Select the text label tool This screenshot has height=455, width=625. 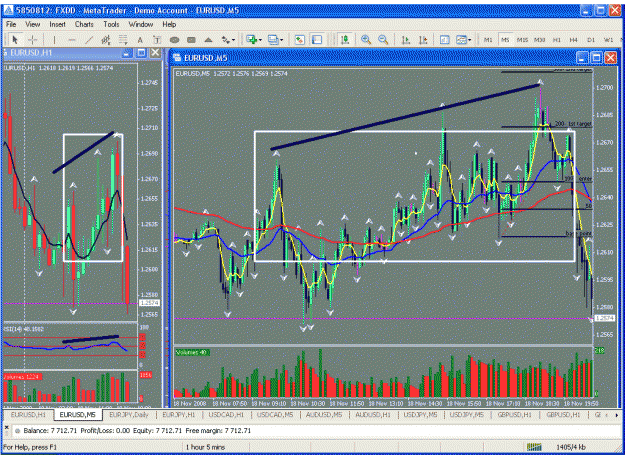(157, 40)
